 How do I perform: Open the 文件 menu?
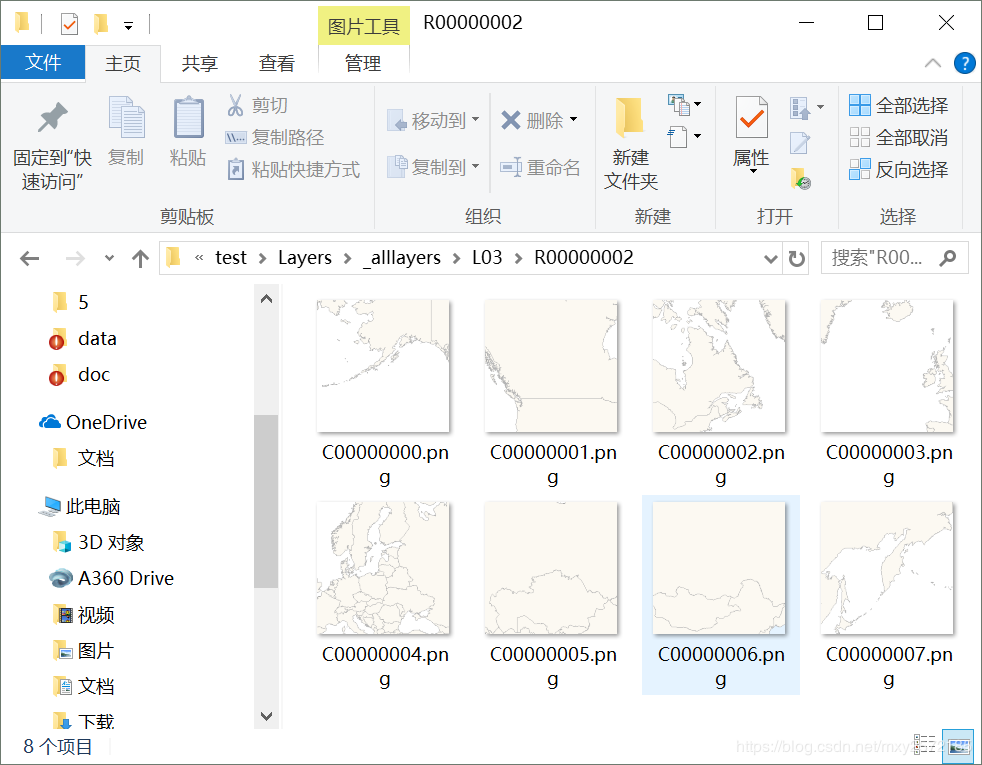(x=43, y=63)
